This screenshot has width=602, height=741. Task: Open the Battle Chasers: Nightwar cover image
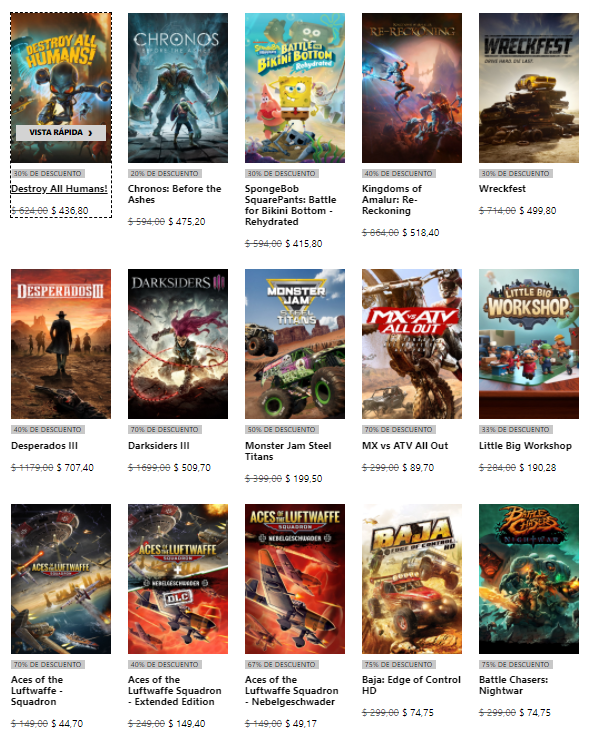[x=529, y=579]
